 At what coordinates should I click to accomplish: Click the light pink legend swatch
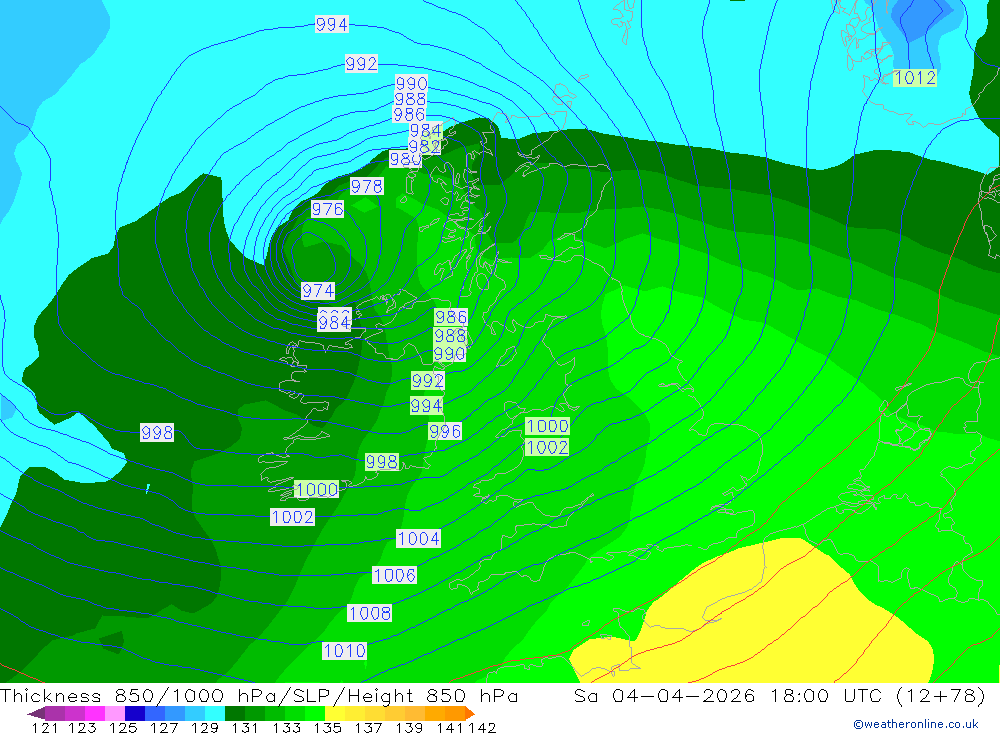115,713
